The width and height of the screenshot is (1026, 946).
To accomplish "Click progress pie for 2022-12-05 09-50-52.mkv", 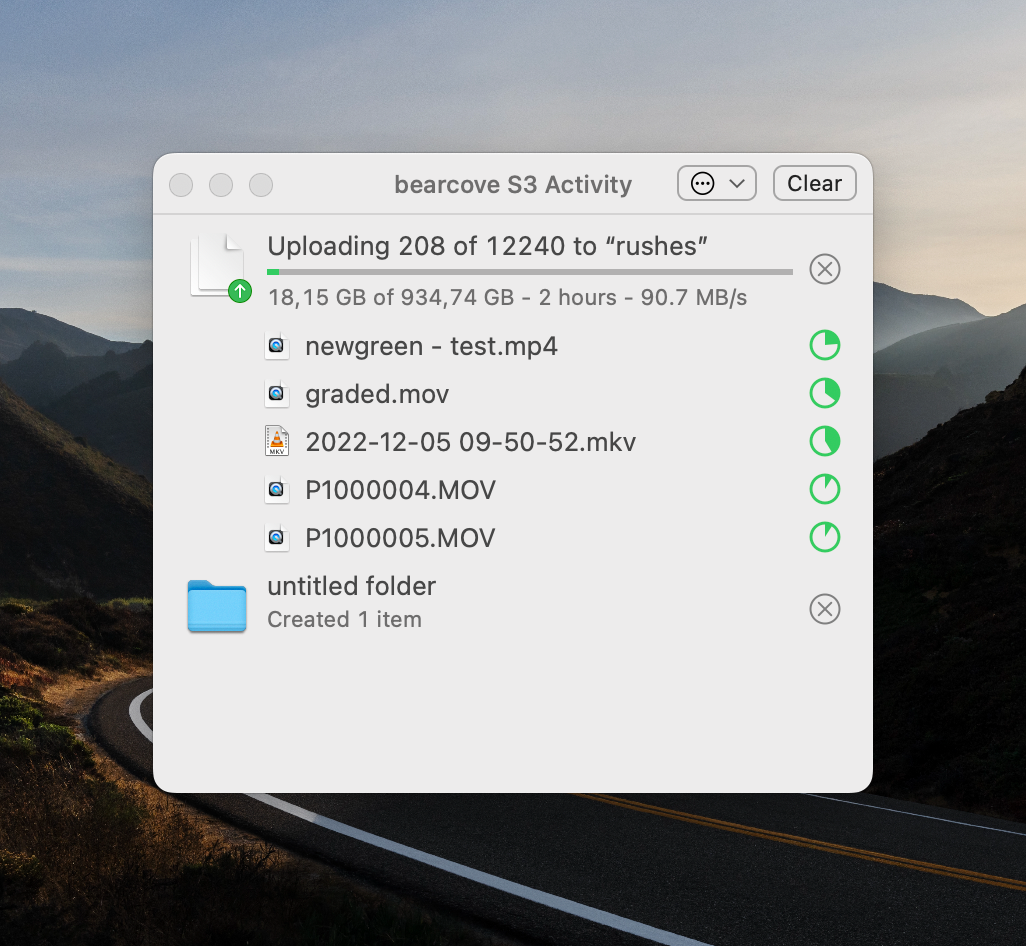I will [x=824, y=442].
